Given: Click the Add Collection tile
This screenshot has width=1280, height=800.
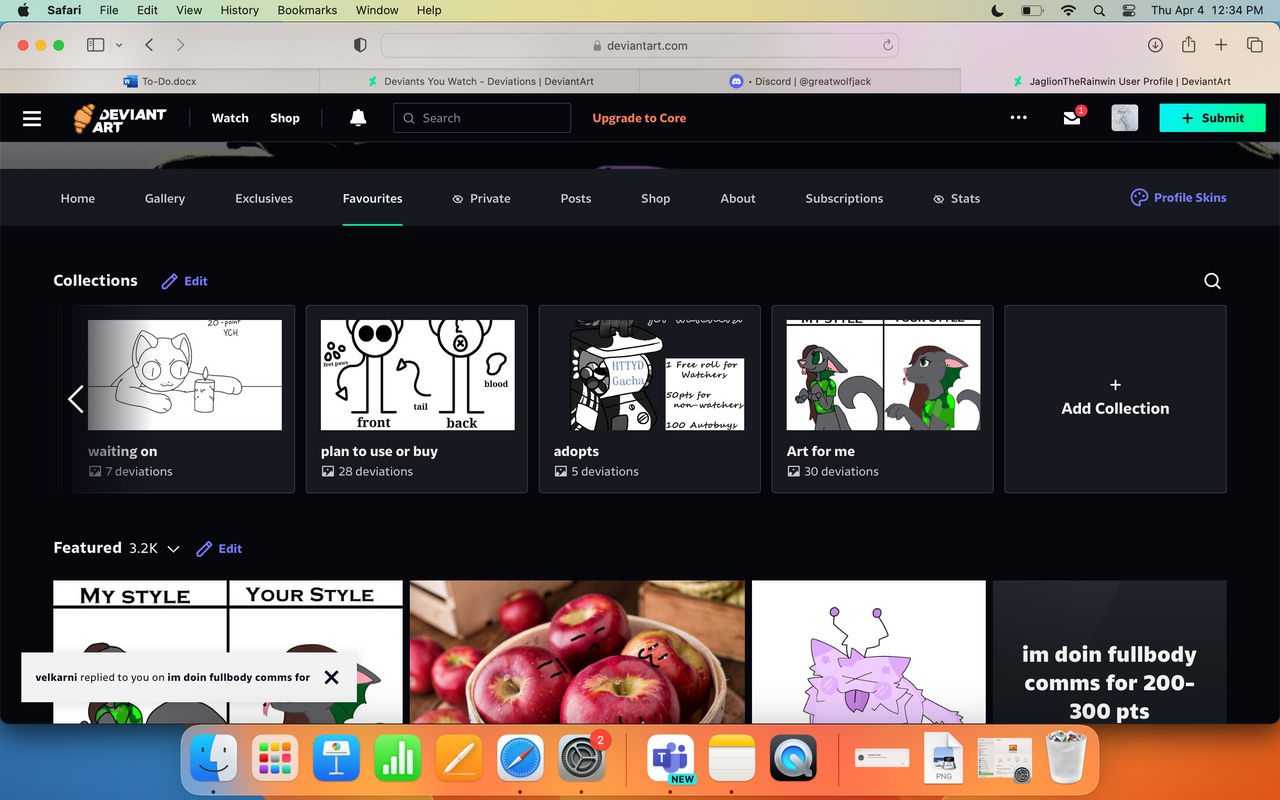Looking at the screenshot, I should click(x=1115, y=399).
